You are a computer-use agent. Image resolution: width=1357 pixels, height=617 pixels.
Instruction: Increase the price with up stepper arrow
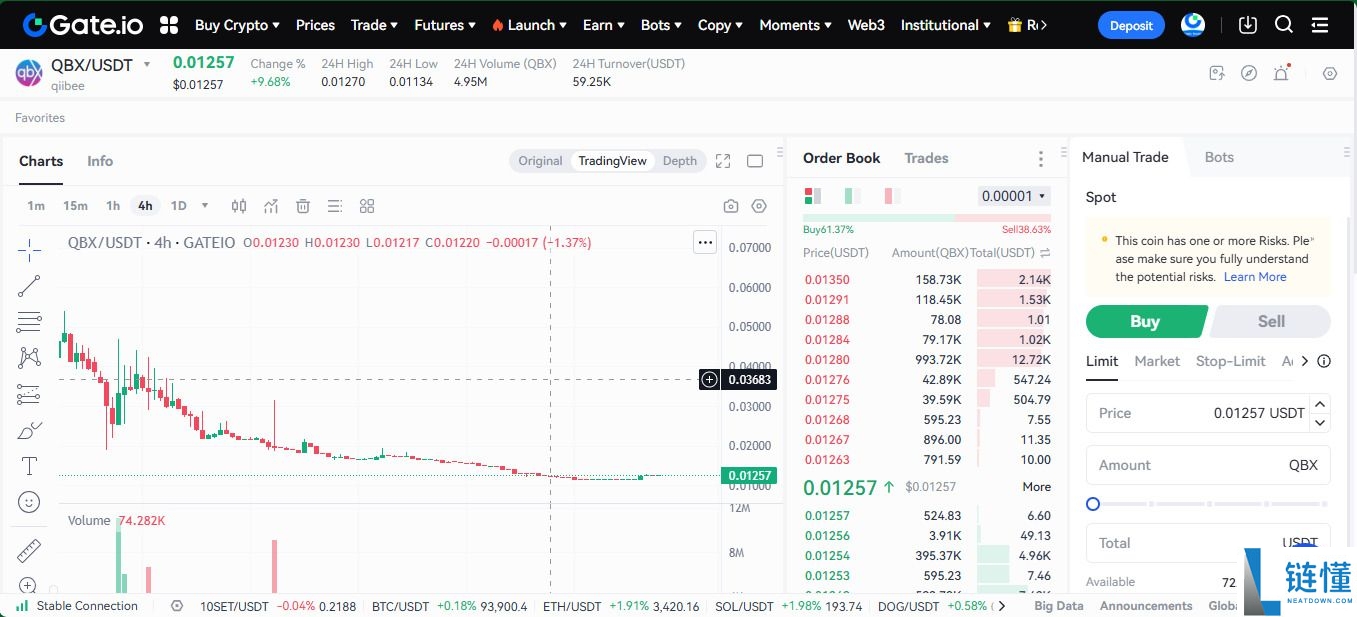pos(1320,405)
